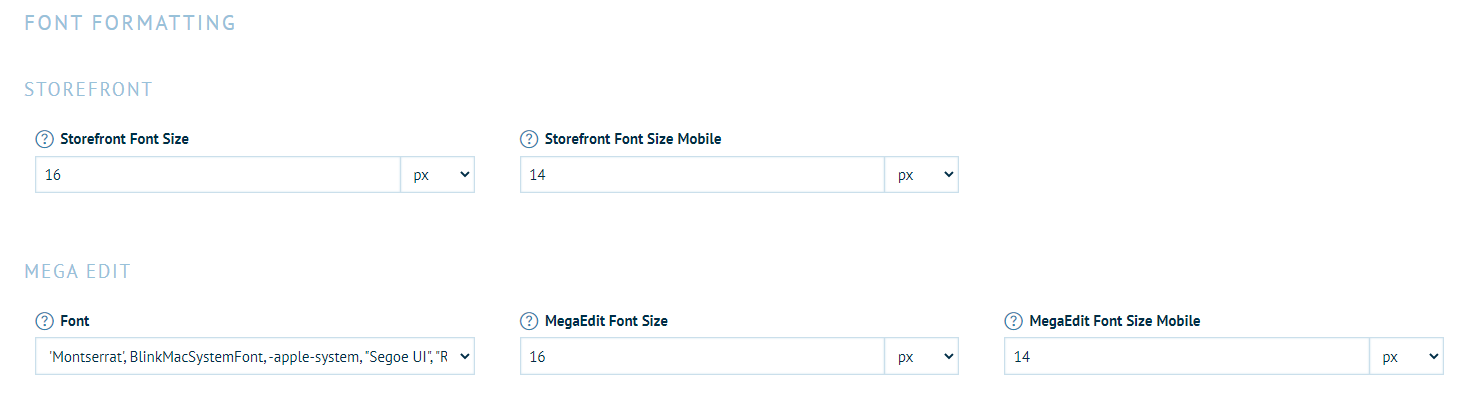This screenshot has height=415, width=1468.
Task: Expand the MegaEdit Font Size Mobile unit selector
Action: (1406, 357)
